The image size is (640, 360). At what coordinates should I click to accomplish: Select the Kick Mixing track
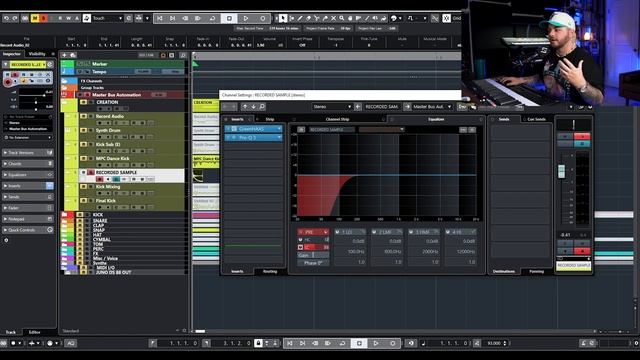[x=108, y=187]
